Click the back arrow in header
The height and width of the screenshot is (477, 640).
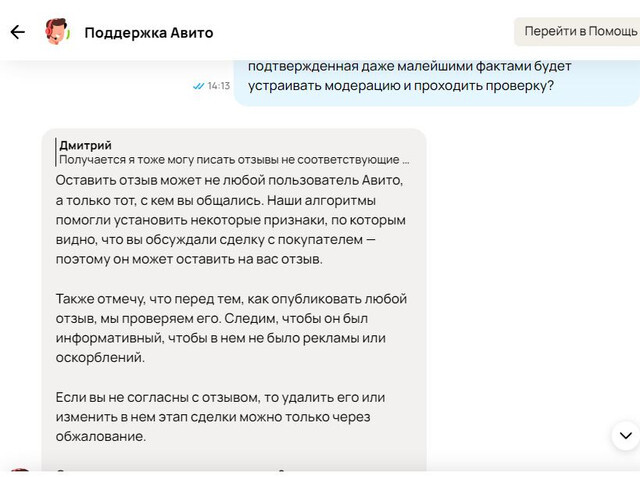tap(17, 32)
